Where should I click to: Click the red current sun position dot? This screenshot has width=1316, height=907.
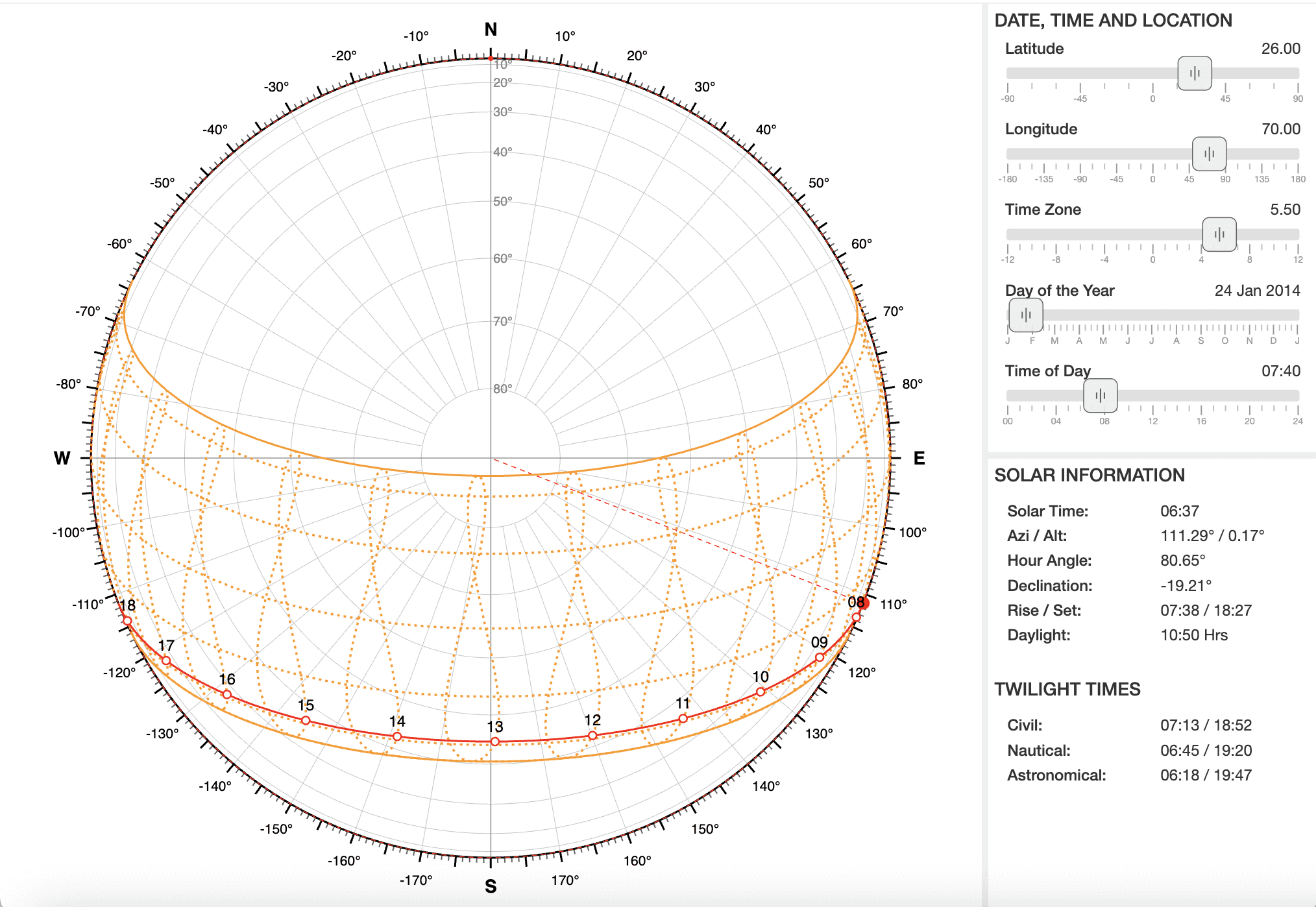pyautogui.click(x=864, y=603)
